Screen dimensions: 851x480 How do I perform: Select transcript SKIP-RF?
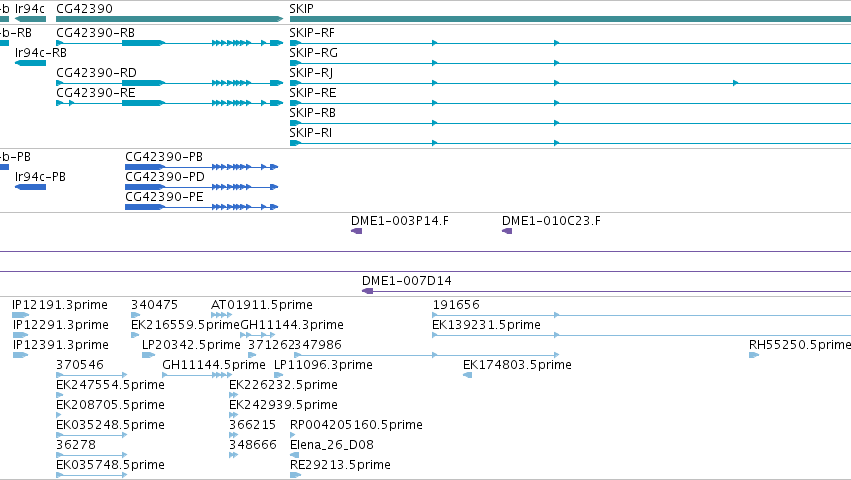point(570,43)
